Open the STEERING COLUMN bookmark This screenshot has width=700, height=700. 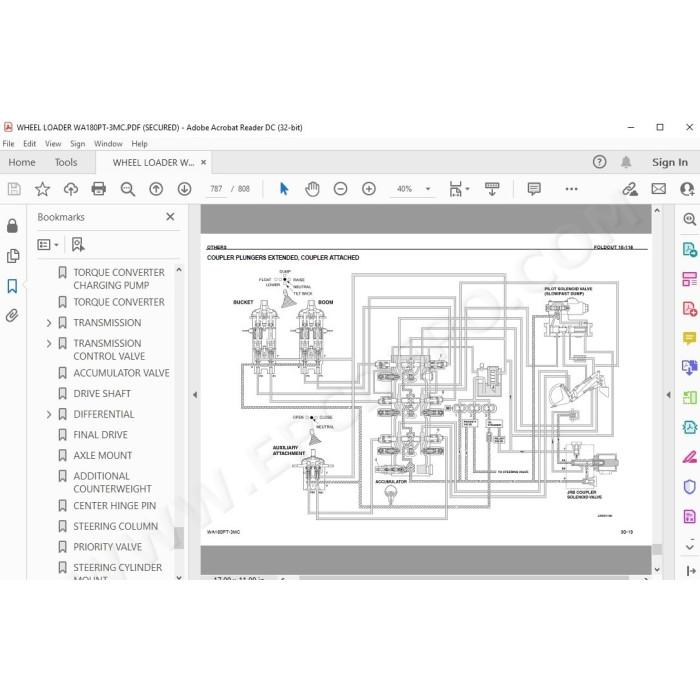pos(115,526)
